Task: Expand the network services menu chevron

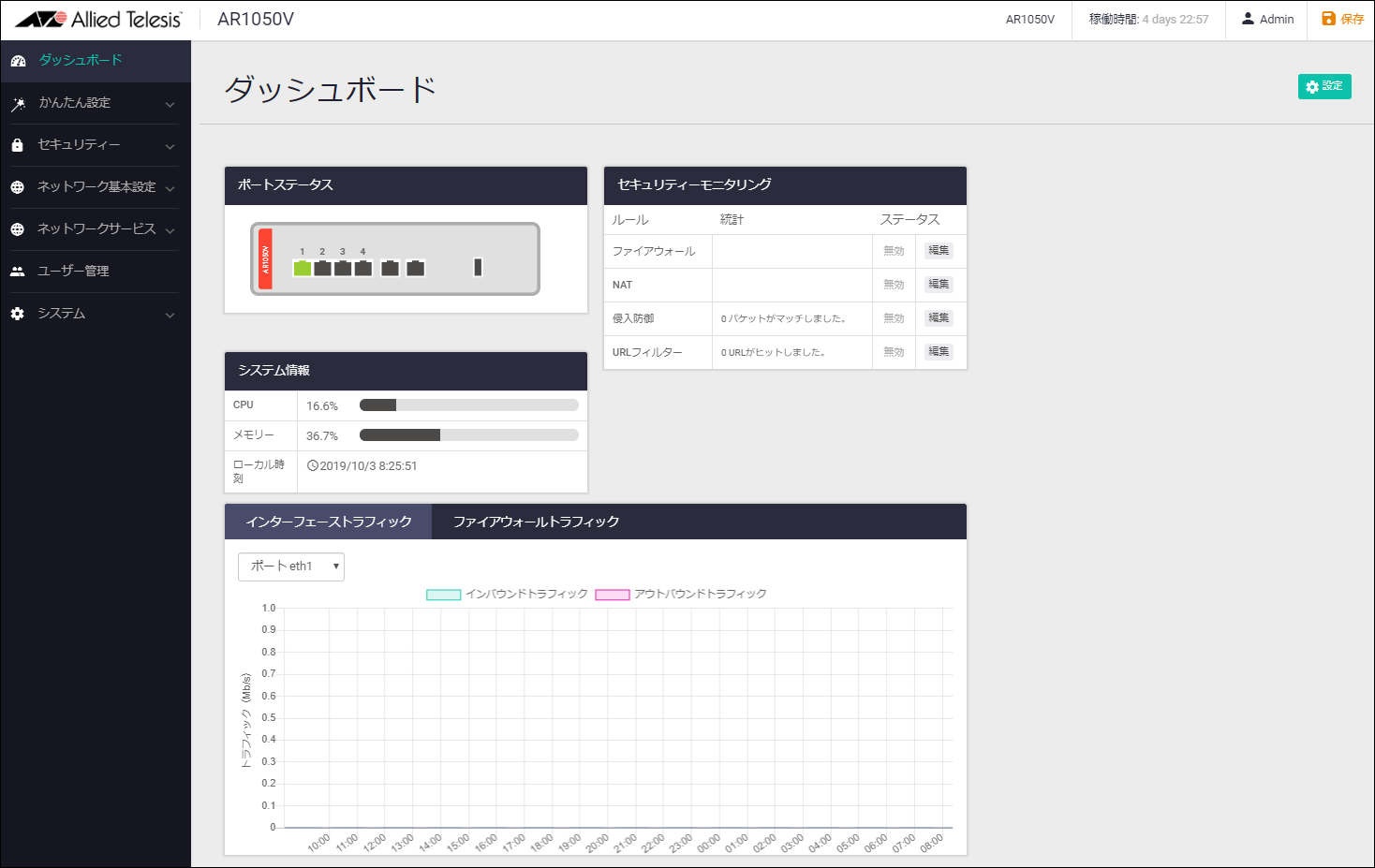Action: [x=170, y=230]
